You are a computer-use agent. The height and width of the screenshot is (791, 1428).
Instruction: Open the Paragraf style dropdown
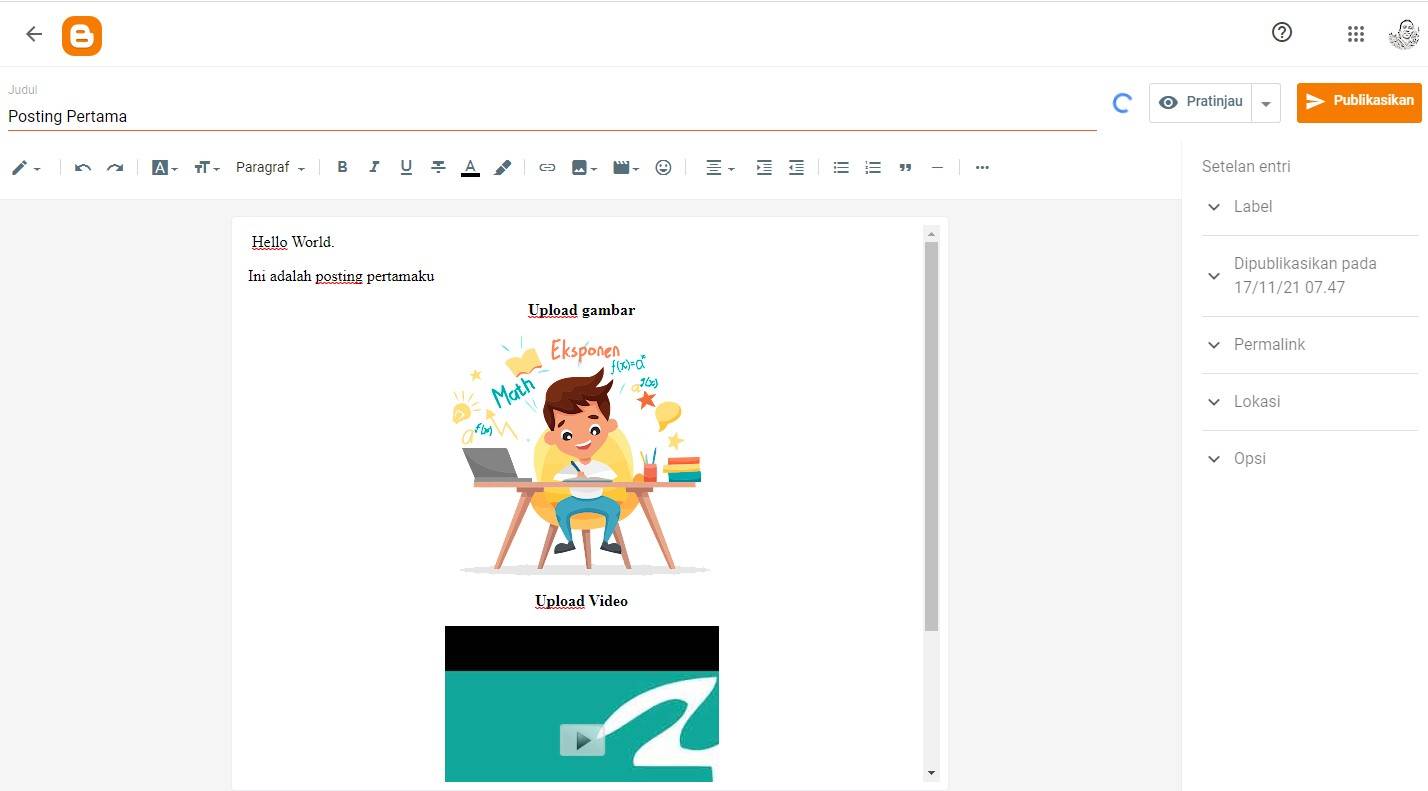tap(270, 168)
